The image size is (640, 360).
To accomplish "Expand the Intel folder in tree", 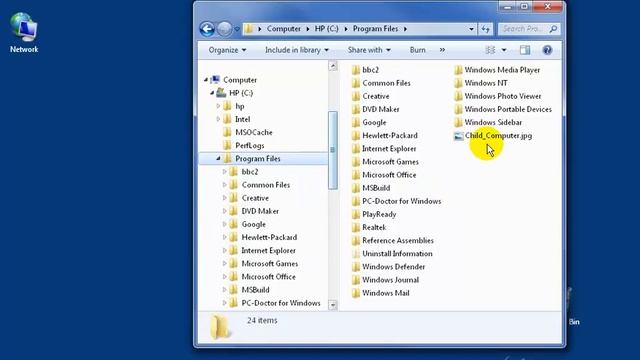I will click(x=218, y=119).
